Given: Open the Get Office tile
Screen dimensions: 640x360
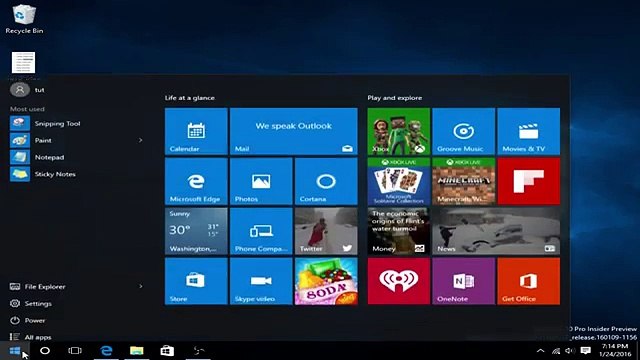Looking at the screenshot, I should click(529, 281).
